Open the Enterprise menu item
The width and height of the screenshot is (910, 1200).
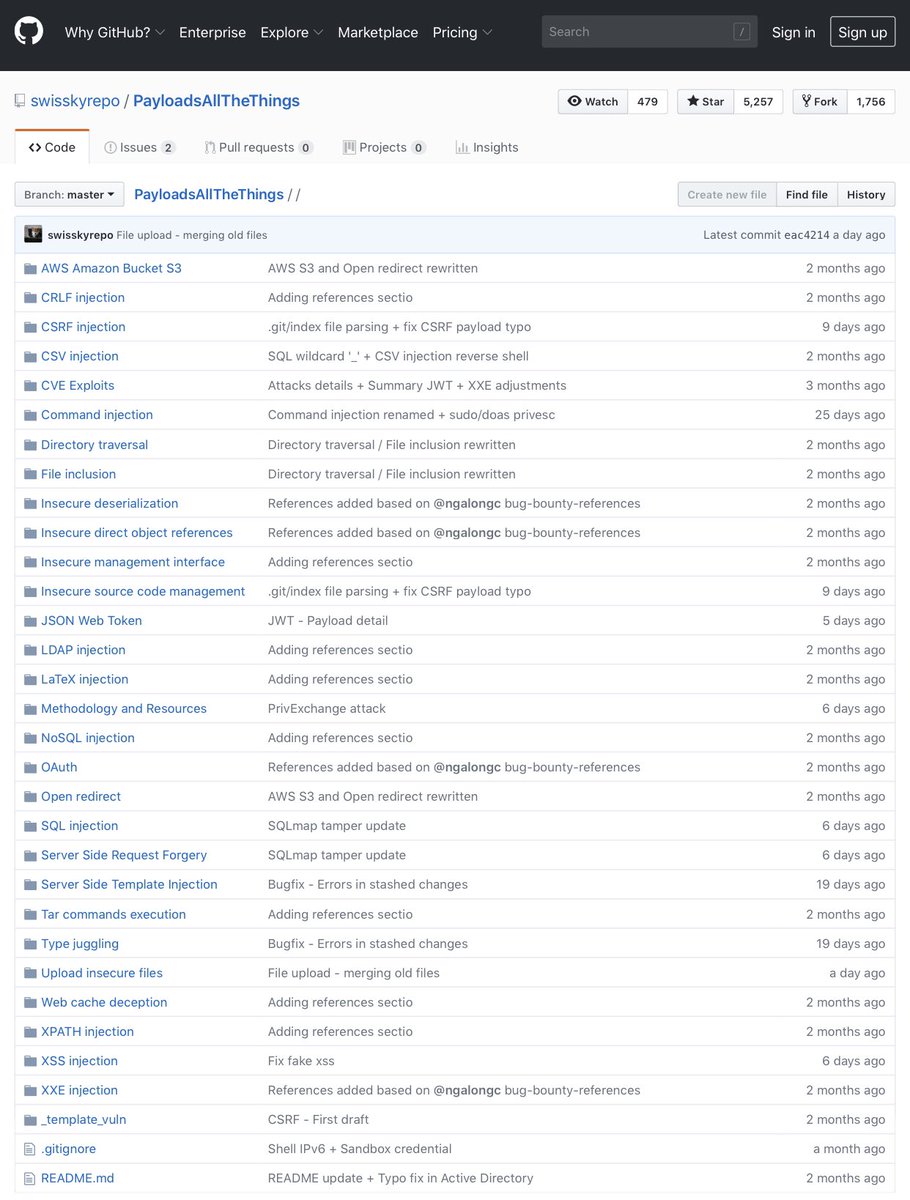(212, 32)
